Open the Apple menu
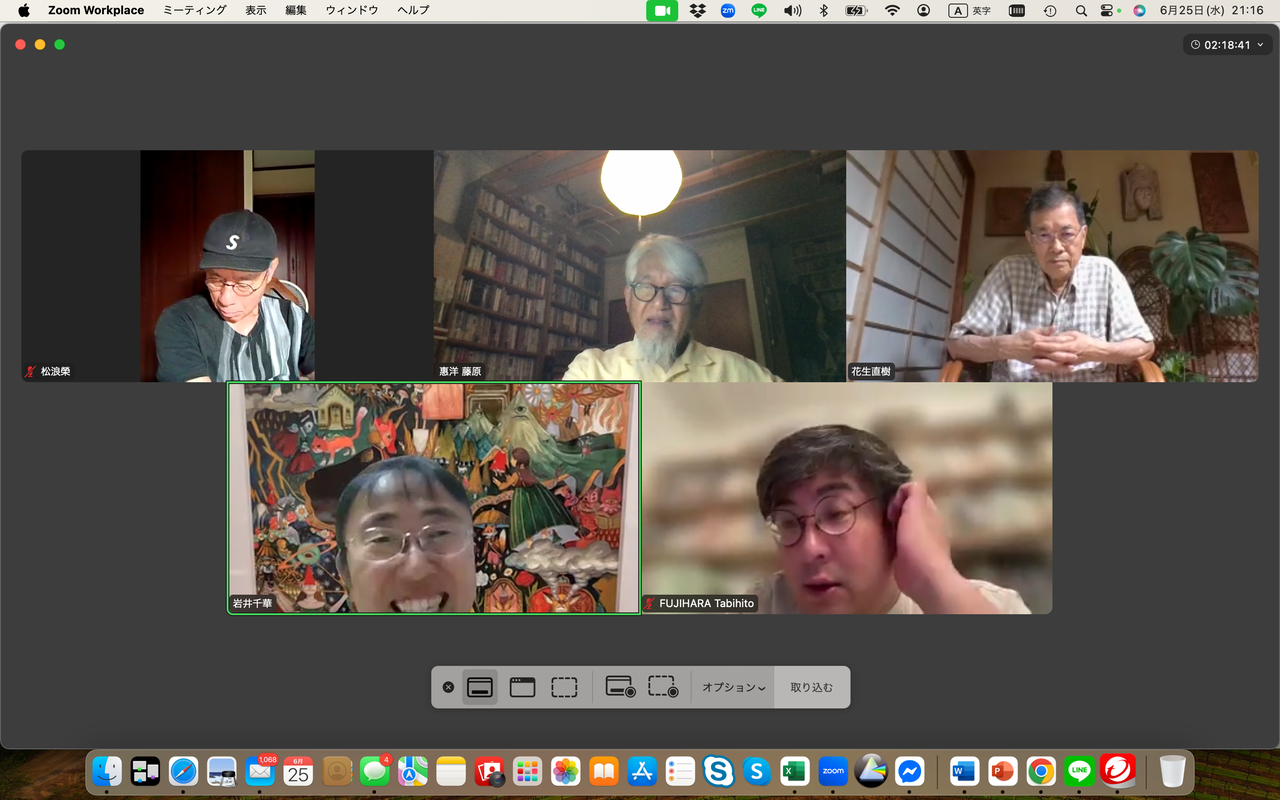The height and width of the screenshot is (800, 1280). pos(24,10)
